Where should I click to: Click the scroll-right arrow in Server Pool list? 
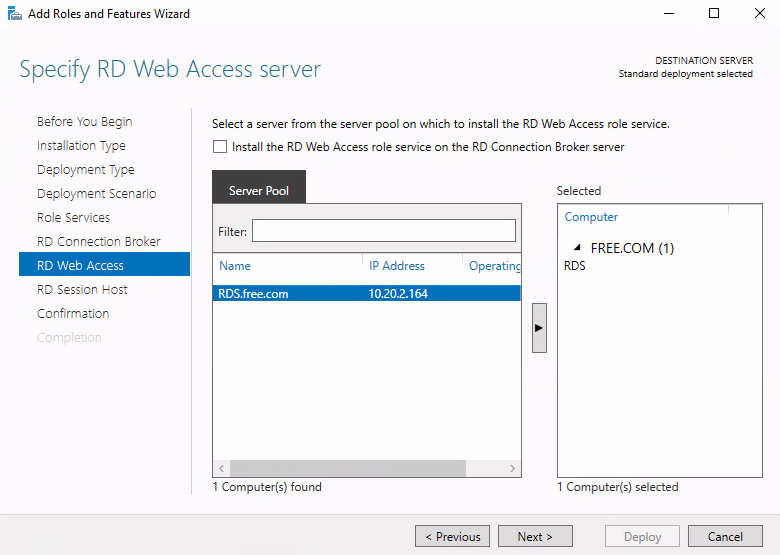tap(512, 468)
